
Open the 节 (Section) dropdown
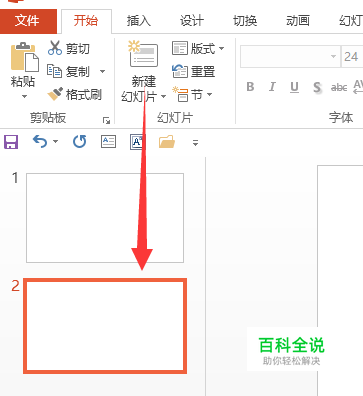click(x=192, y=95)
